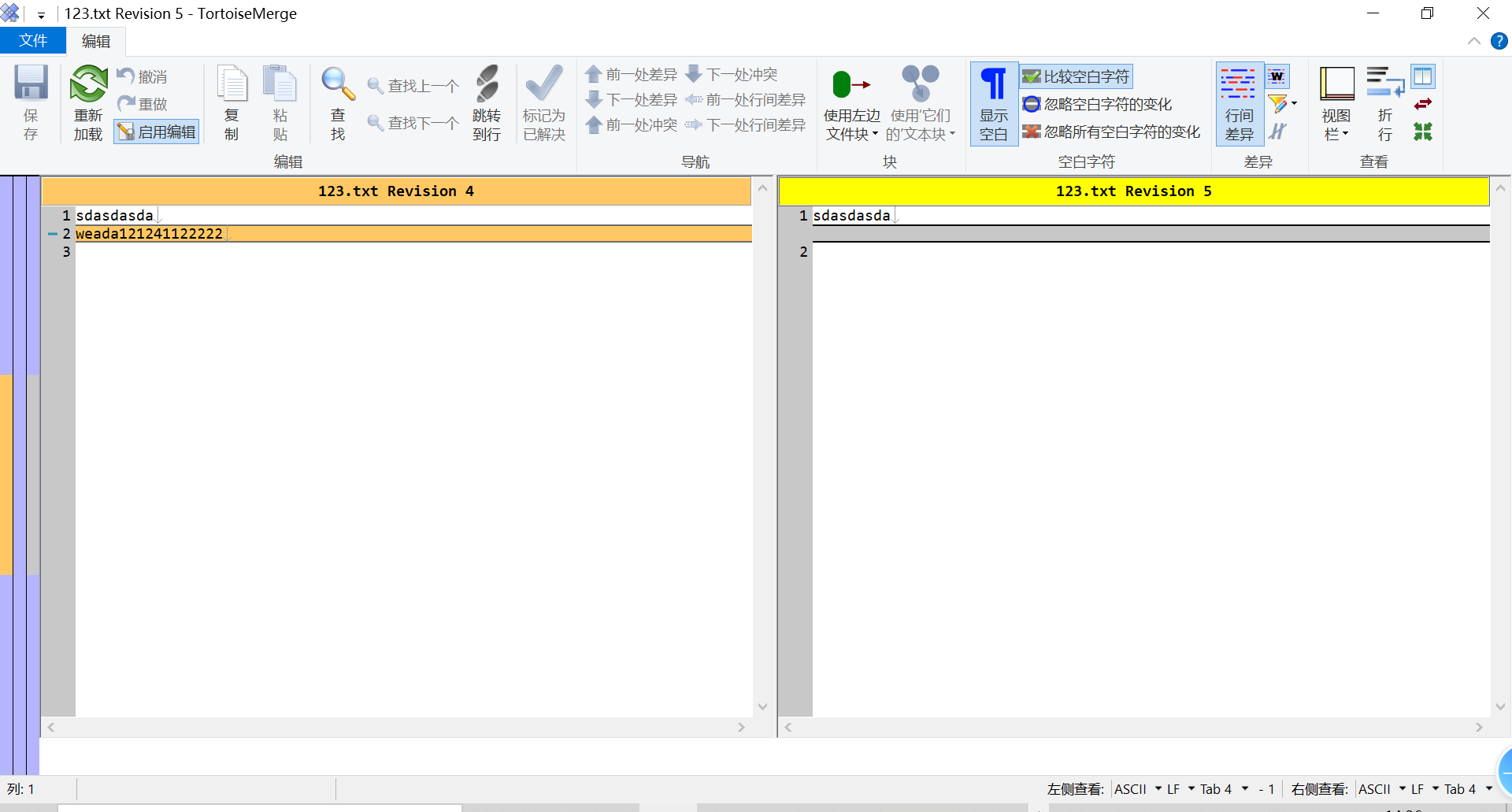Open Go To Line (跳转到行)

click(487, 103)
